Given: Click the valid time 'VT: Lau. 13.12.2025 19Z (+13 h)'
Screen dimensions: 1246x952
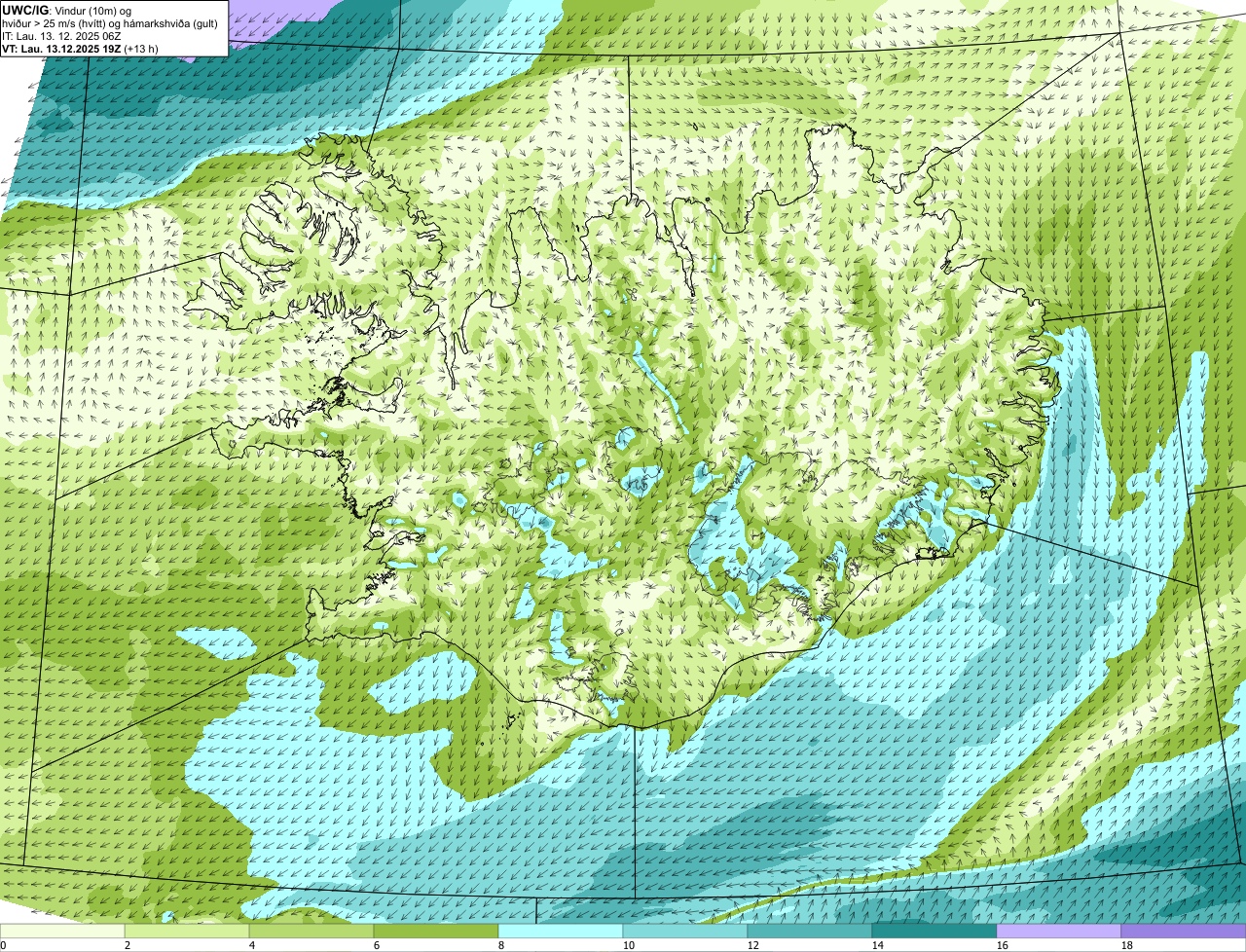Looking at the screenshot, I should tap(81, 48).
